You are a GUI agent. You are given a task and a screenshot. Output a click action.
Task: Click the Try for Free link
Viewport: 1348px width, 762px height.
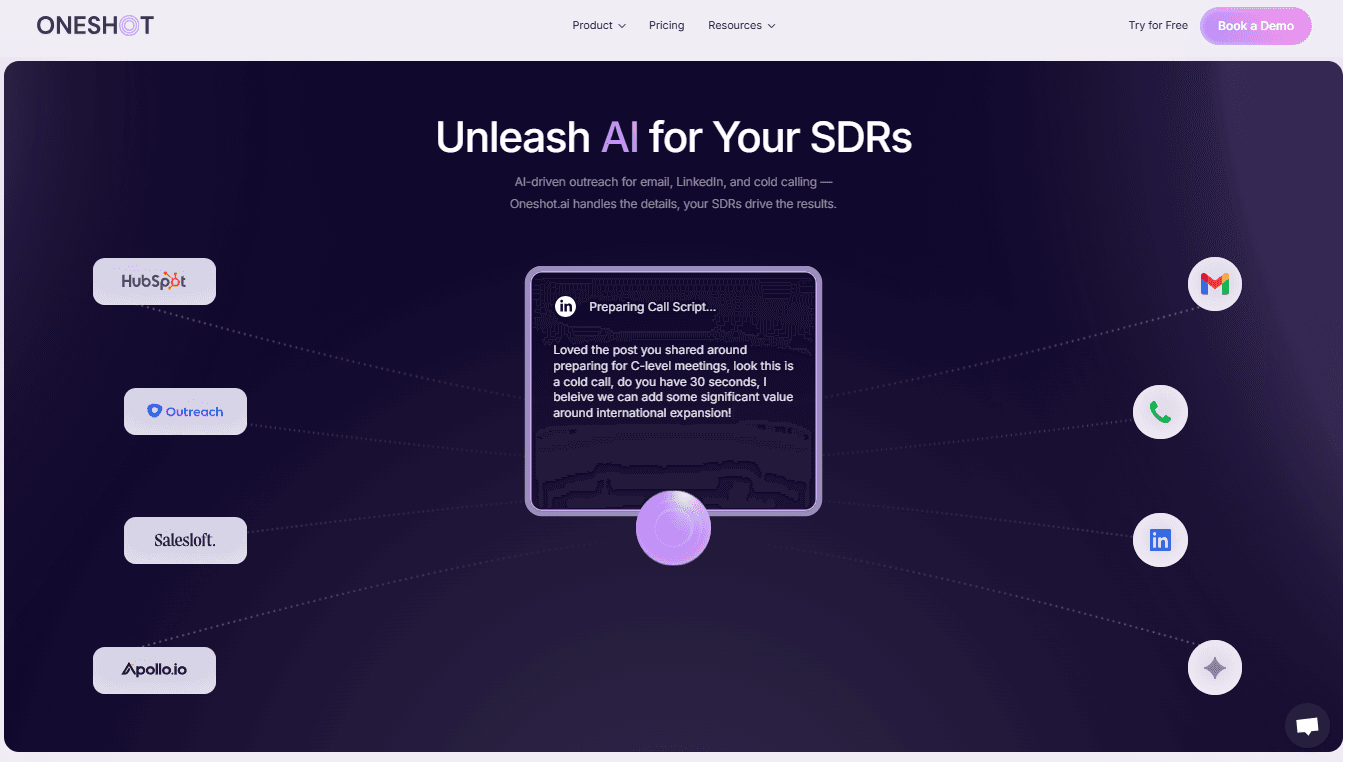tap(1157, 25)
